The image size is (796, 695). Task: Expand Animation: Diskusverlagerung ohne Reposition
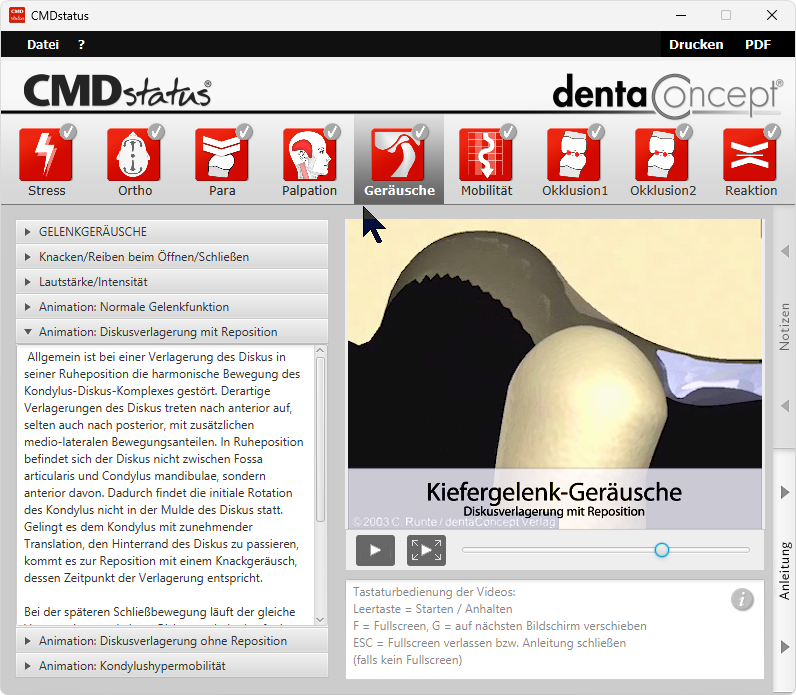pos(172,641)
